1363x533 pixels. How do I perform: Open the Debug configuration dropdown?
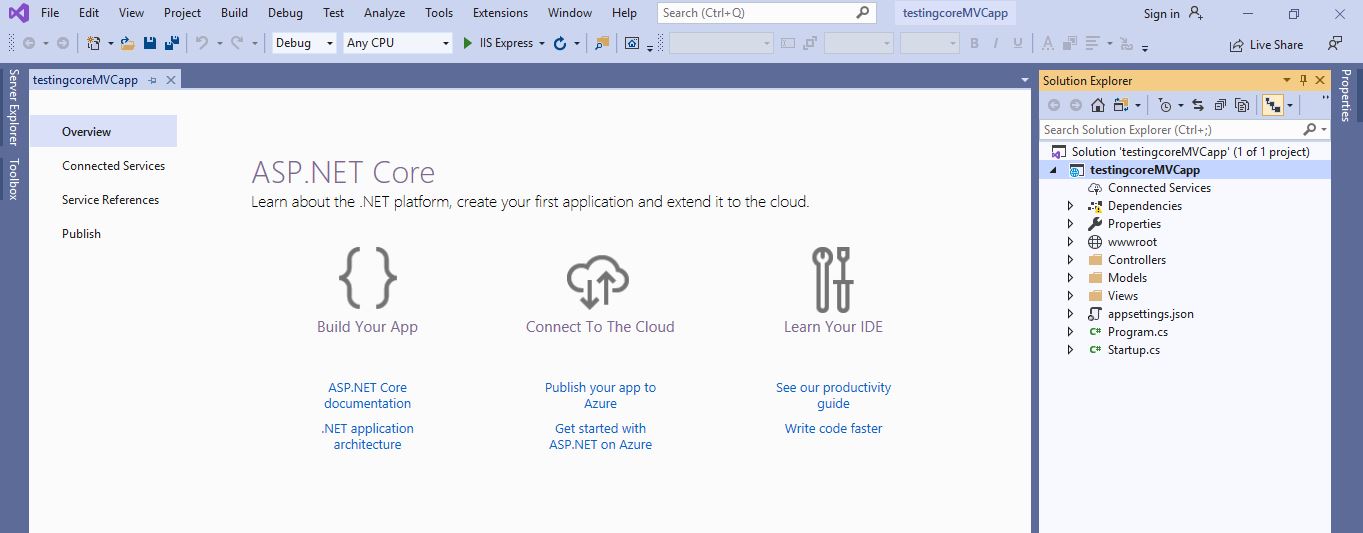(330, 43)
